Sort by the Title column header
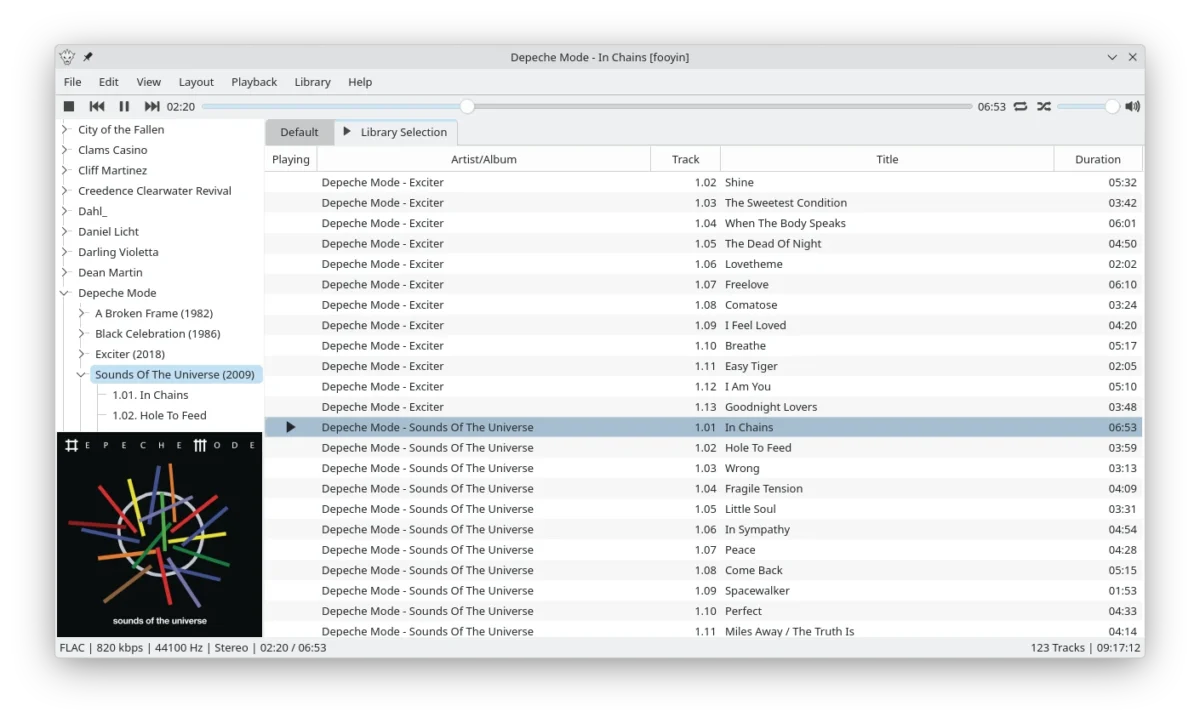Image resolution: width=1200 pixels, height=723 pixels. pos(887,159)
